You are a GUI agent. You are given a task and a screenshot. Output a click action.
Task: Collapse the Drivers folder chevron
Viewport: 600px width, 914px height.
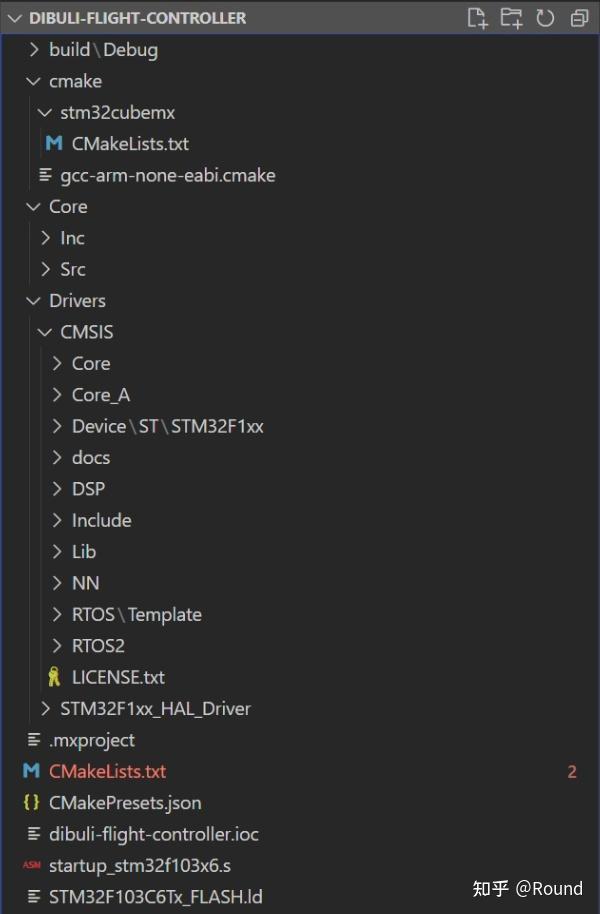point(33,300)
